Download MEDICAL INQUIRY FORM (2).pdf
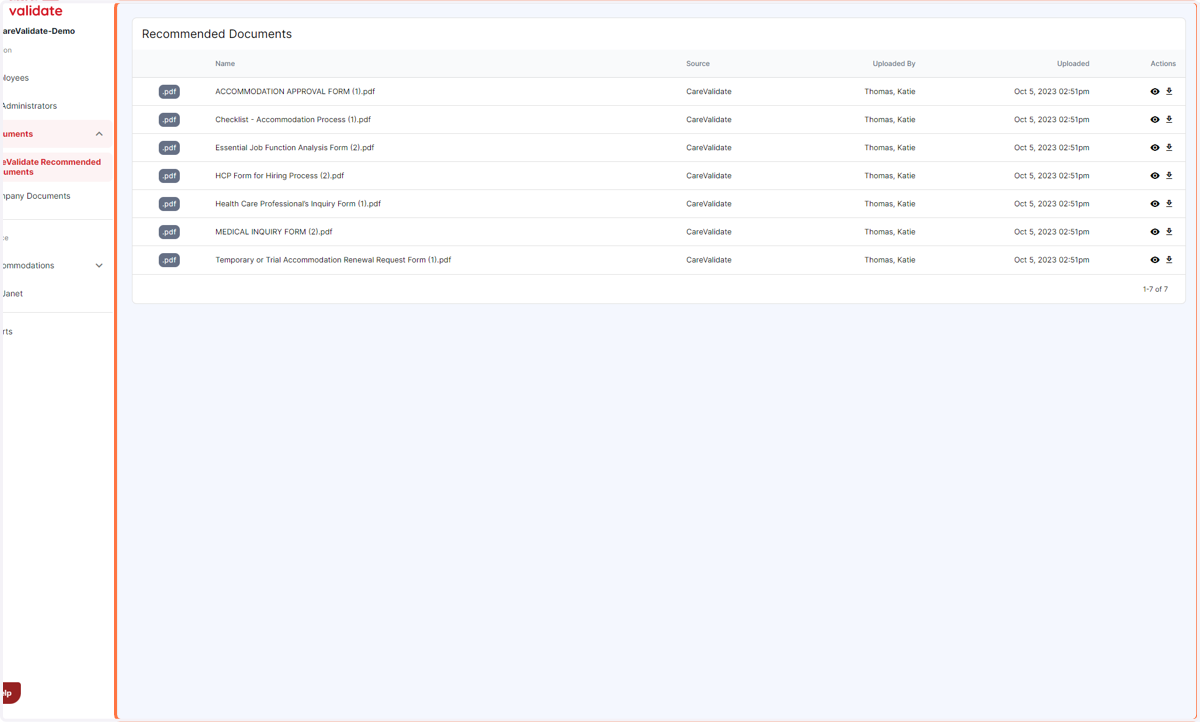This screenshot has height=722, width=1200. [x=1169, y=232]
